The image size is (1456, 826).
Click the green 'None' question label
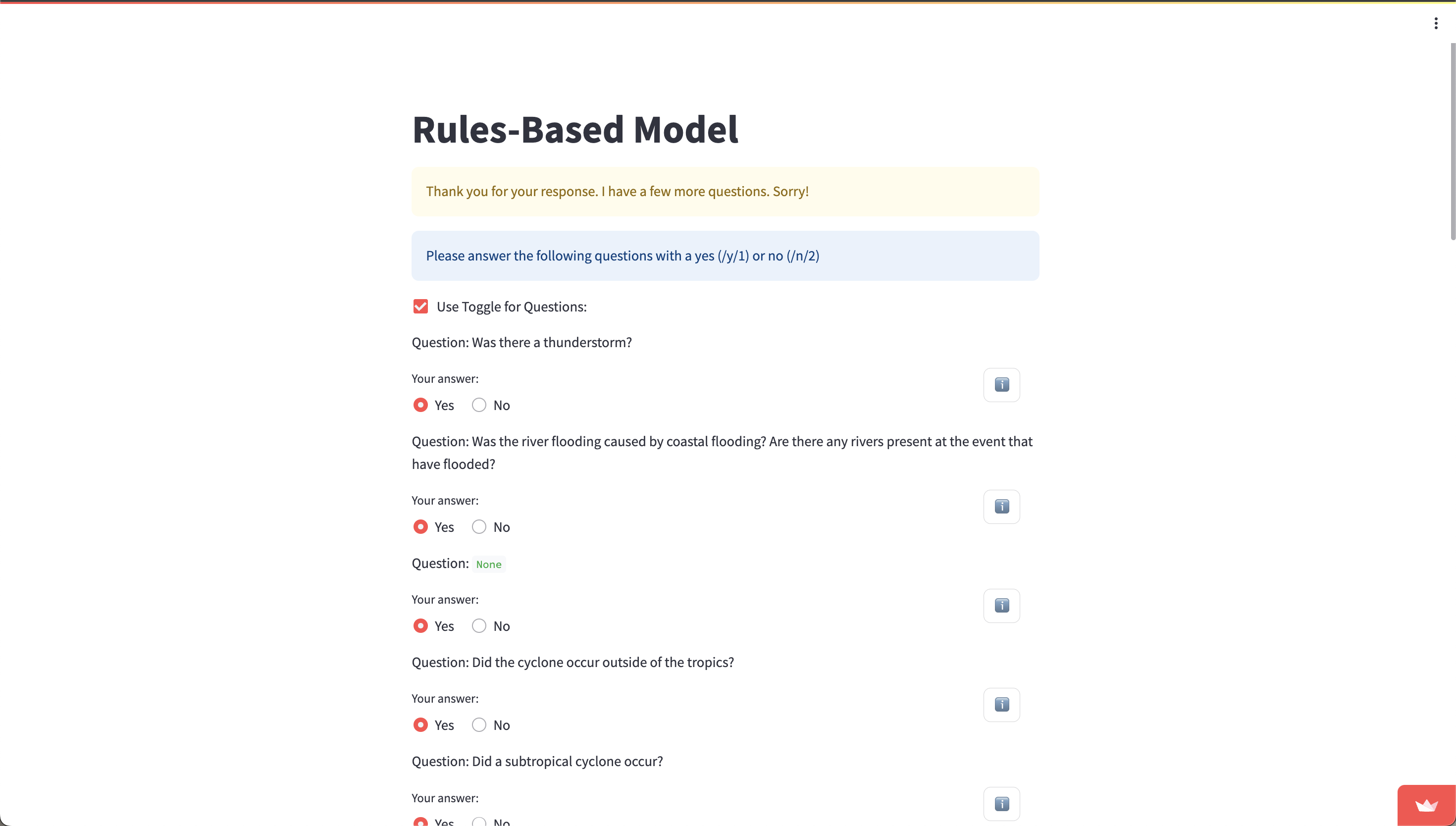[x=488, y=565]
